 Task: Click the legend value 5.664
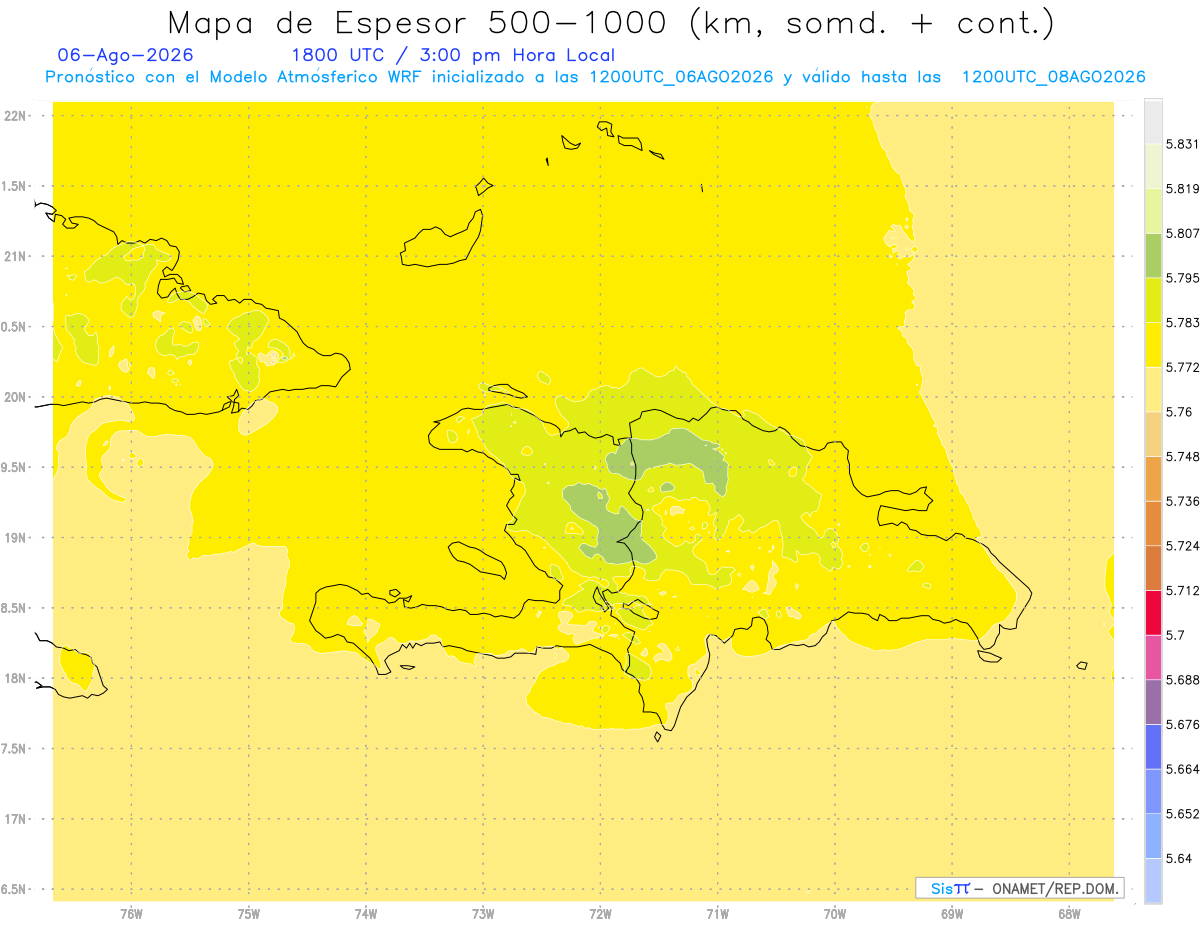click(x=1182, y=769)
